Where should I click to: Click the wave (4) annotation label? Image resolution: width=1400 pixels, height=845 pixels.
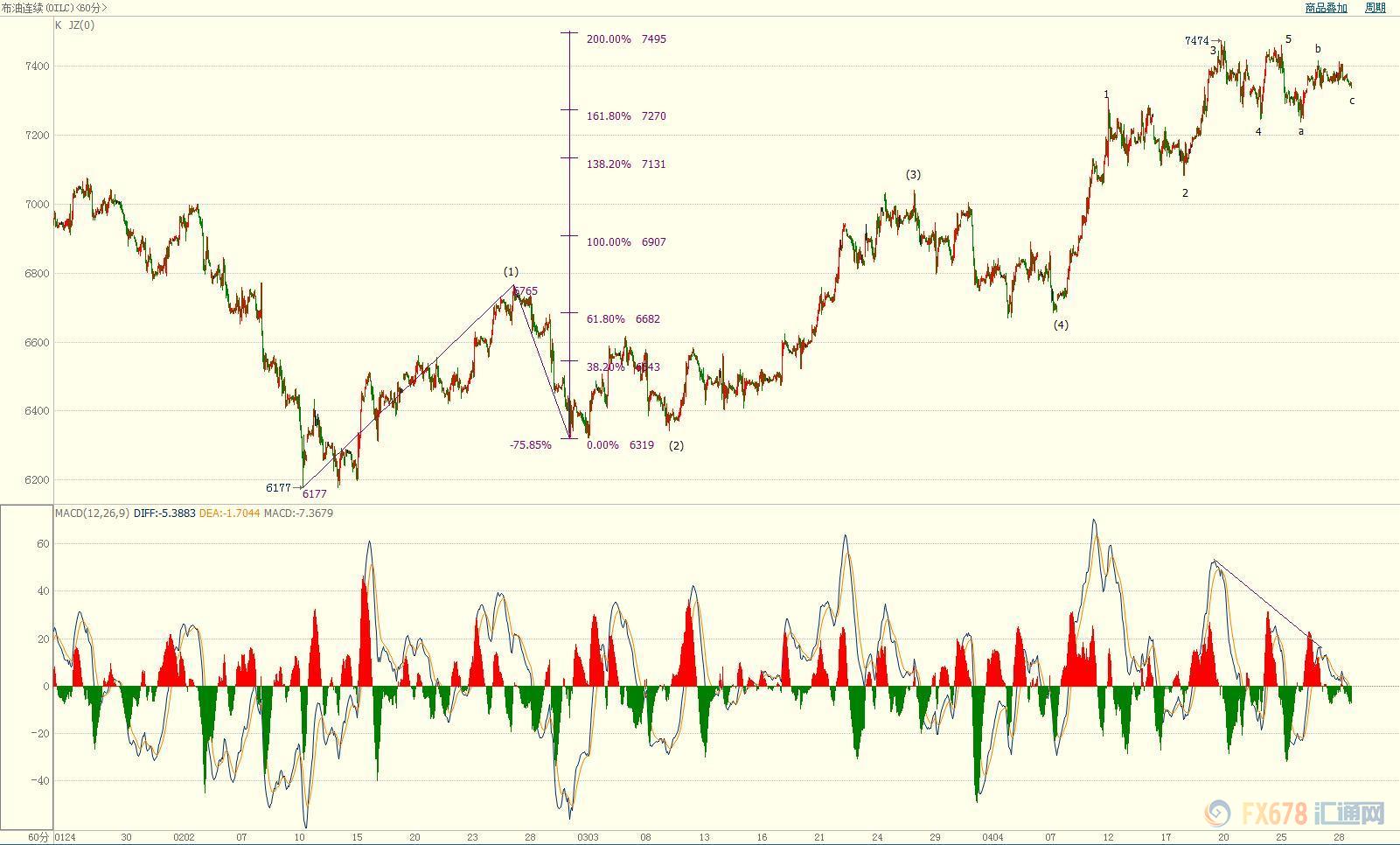pos(1061,325)
